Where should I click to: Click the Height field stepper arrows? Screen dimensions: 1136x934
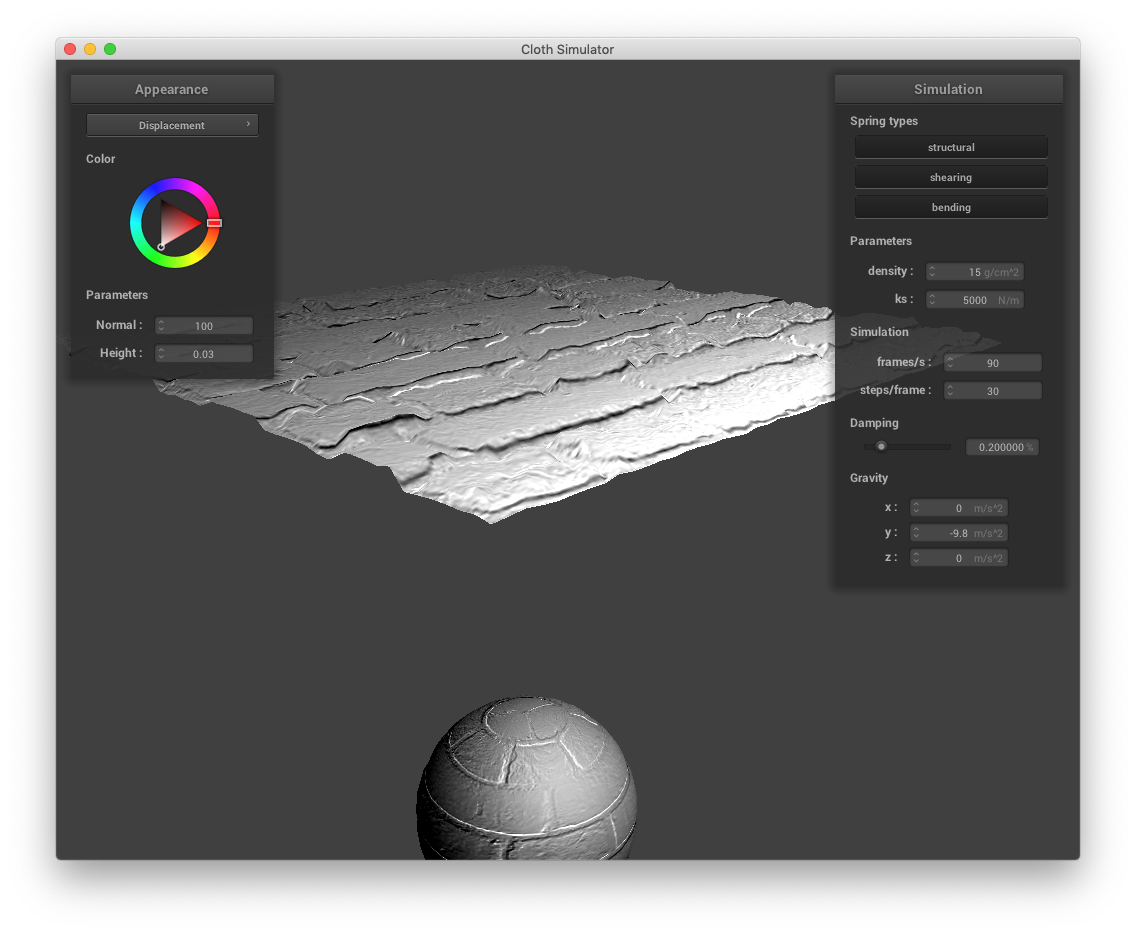(162, 354)
